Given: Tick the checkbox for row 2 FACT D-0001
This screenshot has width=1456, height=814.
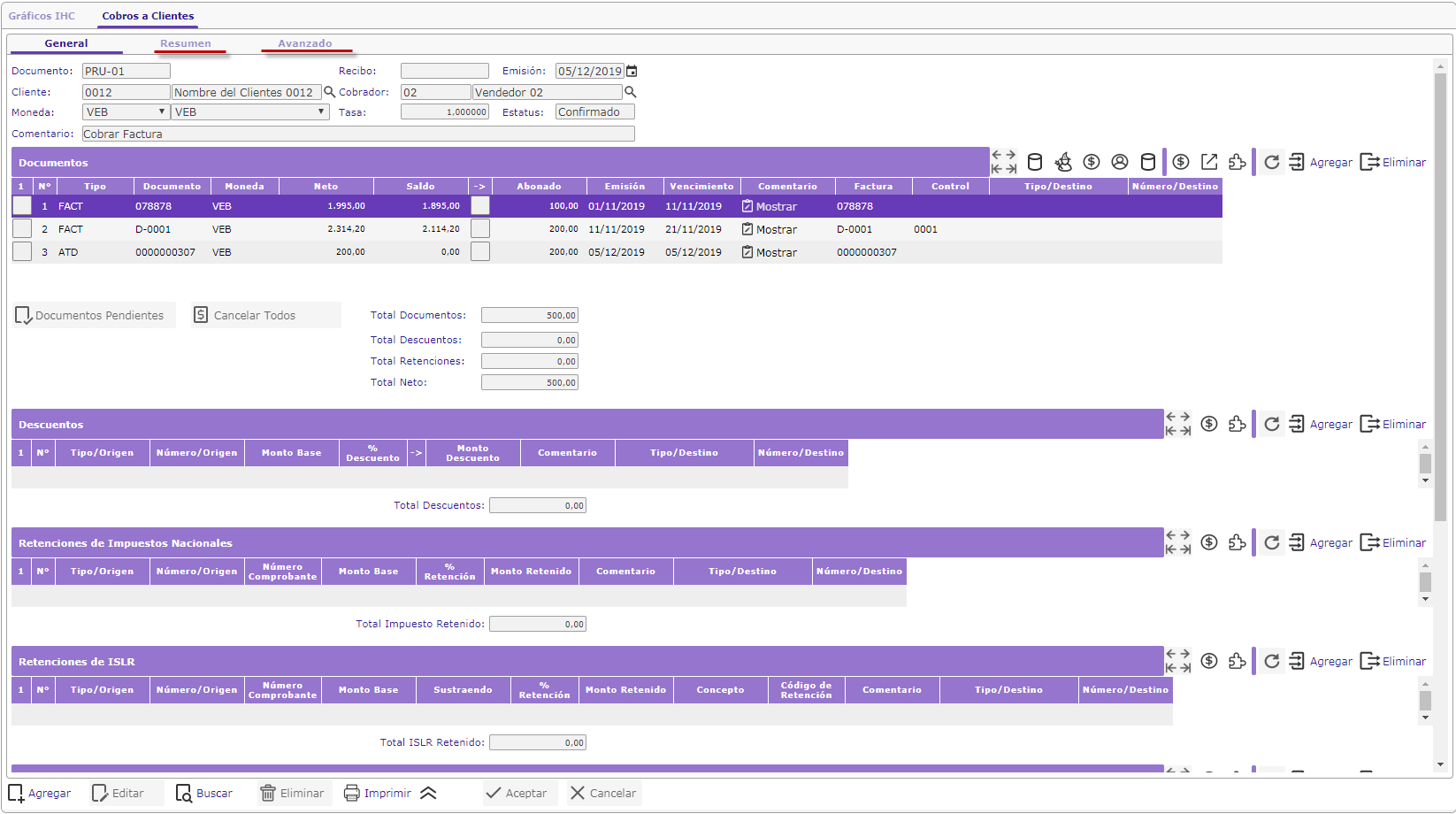Looking at the screenshot, I should (x=22, y=229).
